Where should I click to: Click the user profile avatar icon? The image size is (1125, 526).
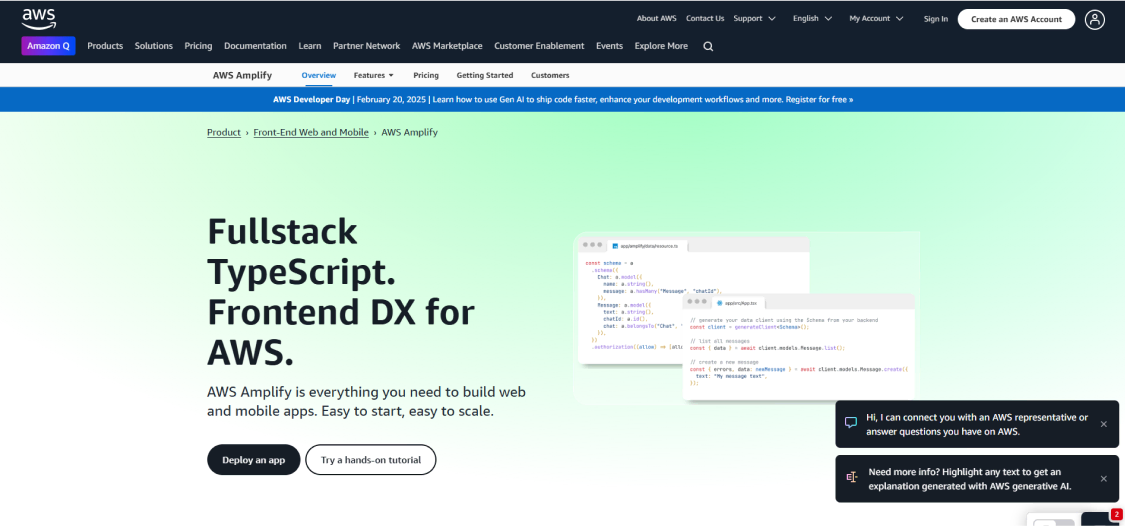point(1095,19)
